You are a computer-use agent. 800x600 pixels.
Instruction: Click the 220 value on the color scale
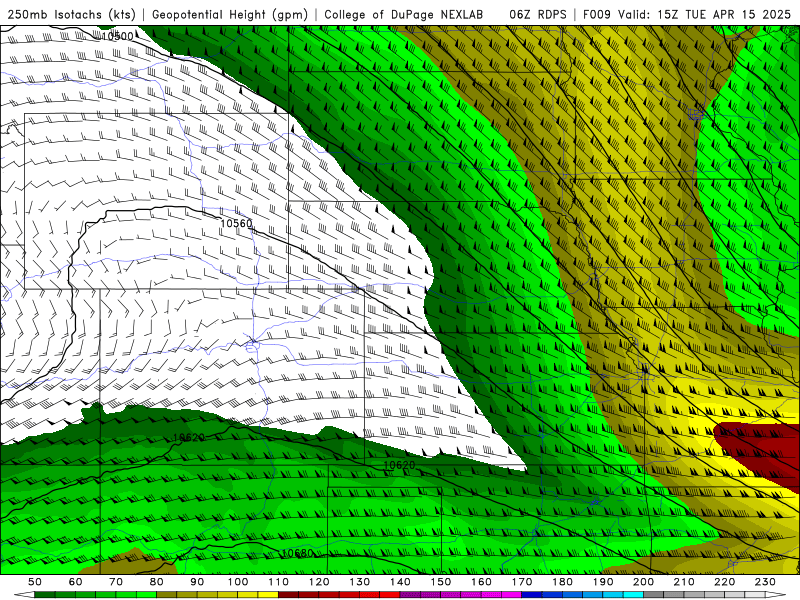(725, 582)
